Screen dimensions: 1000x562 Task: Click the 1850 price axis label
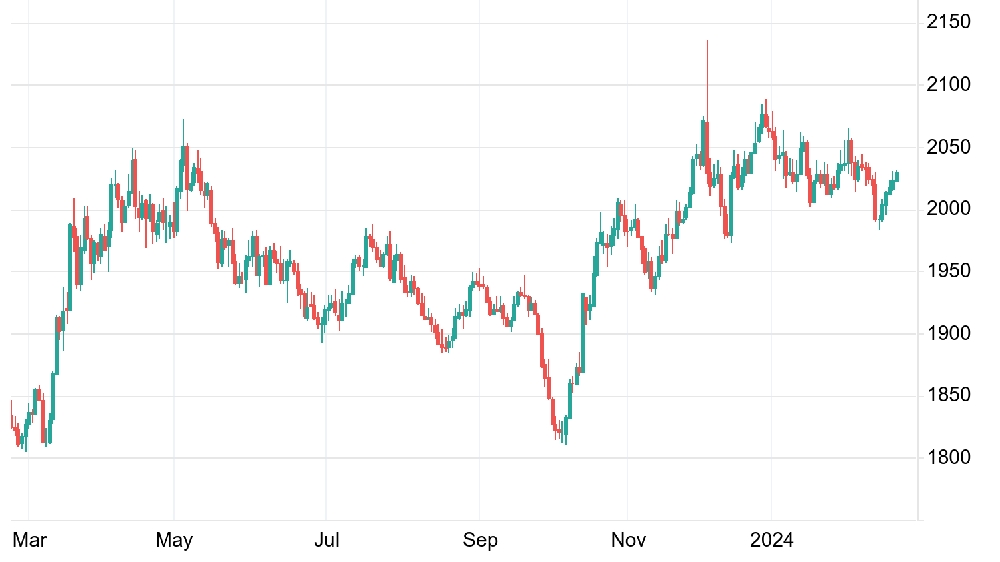(x=948, y=395)
